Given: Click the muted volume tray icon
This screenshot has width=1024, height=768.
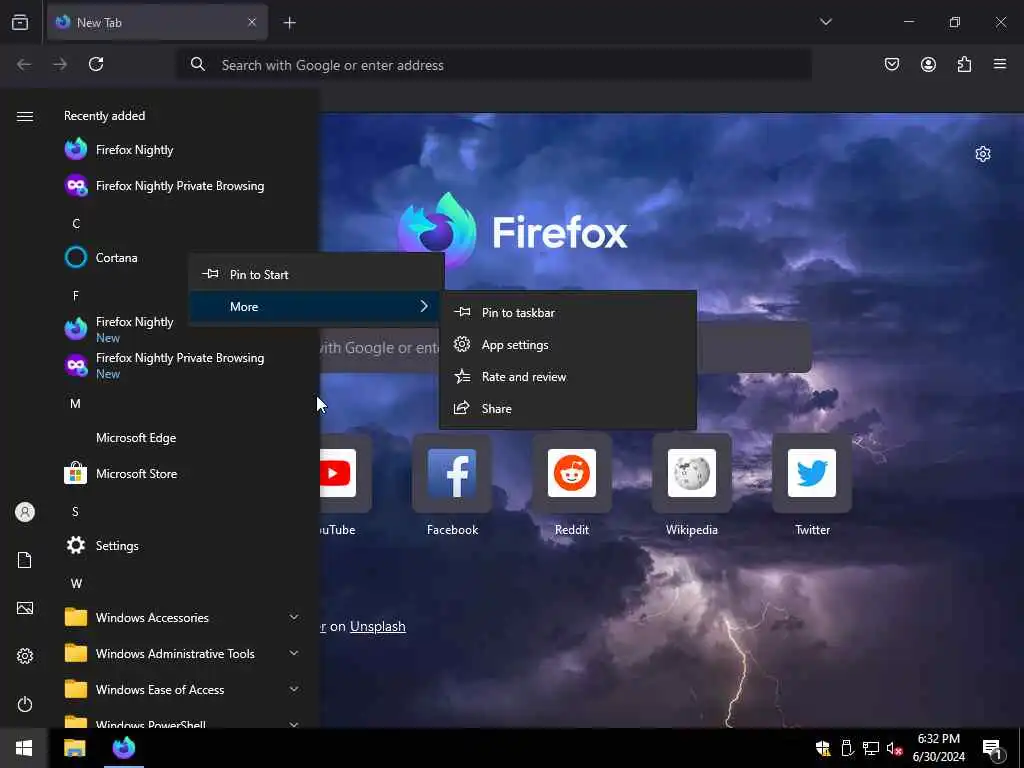Looking at the screenshot, I should (894, 749).
